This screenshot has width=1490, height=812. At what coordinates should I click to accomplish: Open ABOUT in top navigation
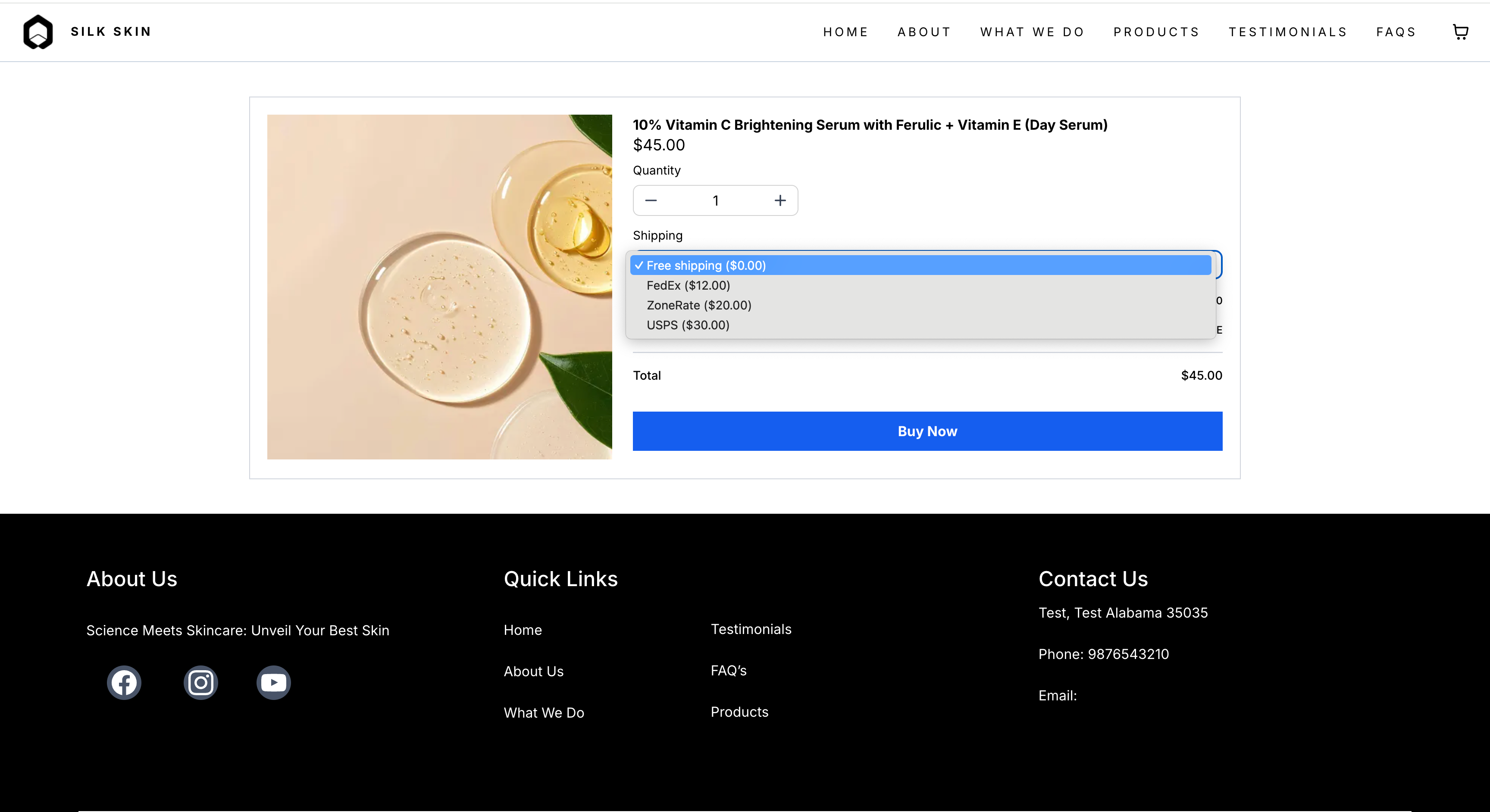(924, 32)
